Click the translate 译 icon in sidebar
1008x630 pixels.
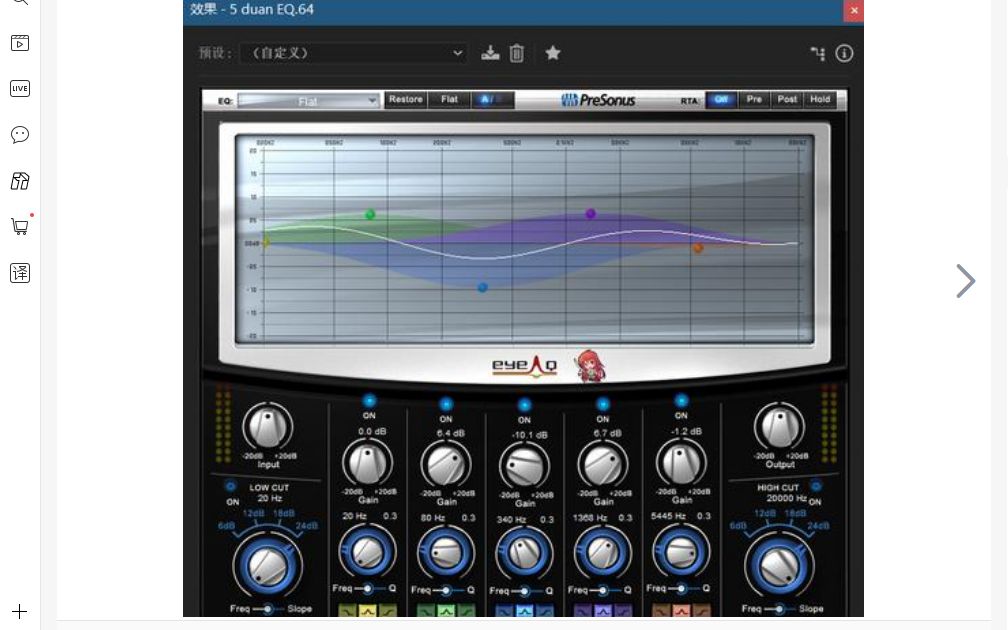pyautogui.click(x=20, y=273)
